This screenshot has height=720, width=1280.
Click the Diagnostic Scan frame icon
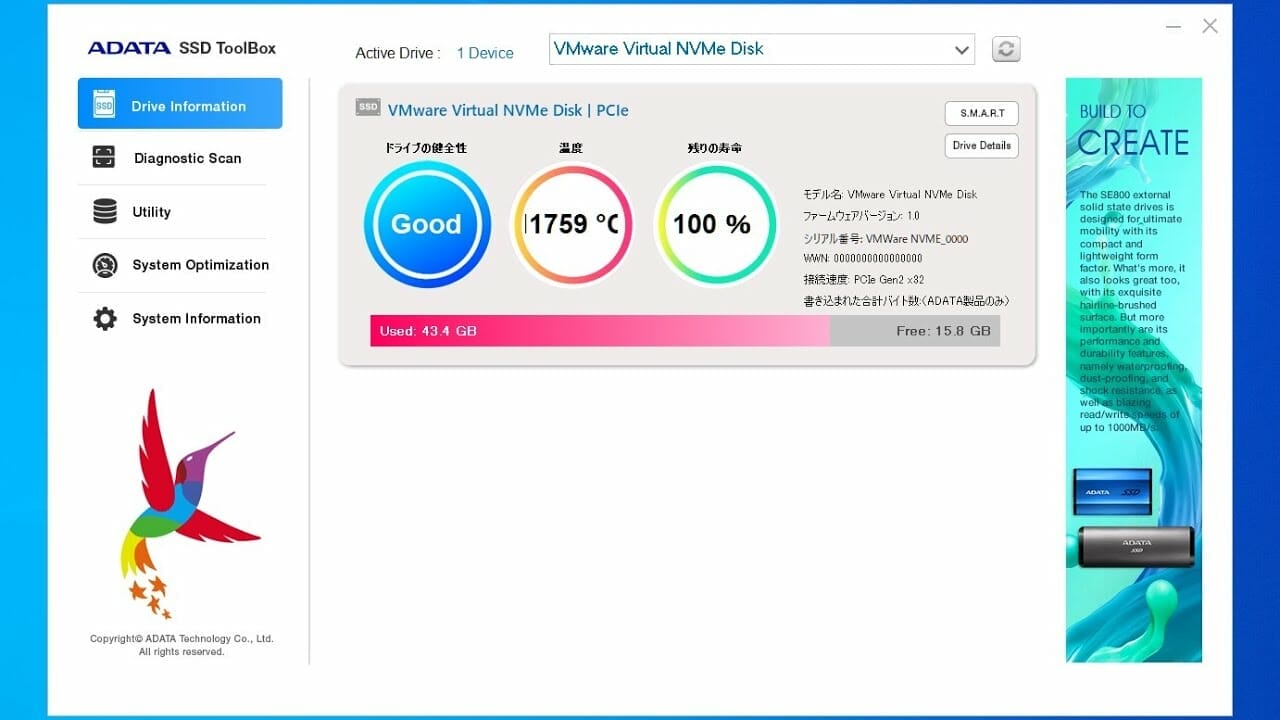click(104, 157)
